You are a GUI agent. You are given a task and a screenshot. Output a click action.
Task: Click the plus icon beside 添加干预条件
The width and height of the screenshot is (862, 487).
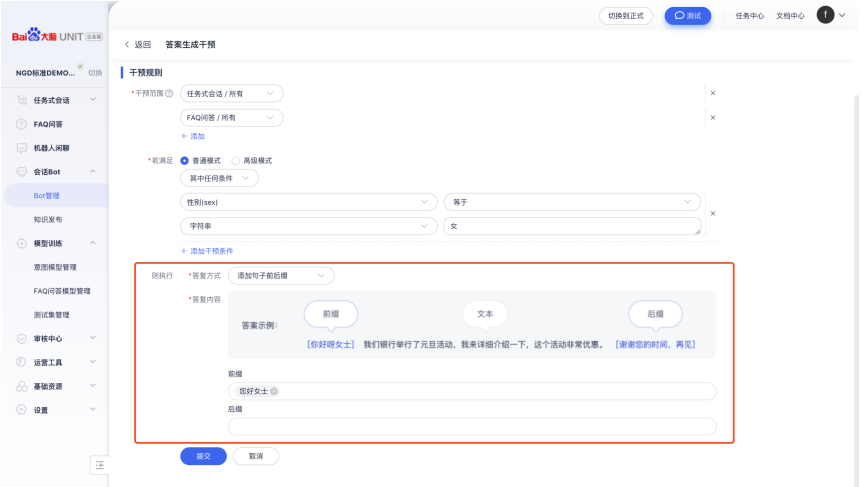pos(184,251)
